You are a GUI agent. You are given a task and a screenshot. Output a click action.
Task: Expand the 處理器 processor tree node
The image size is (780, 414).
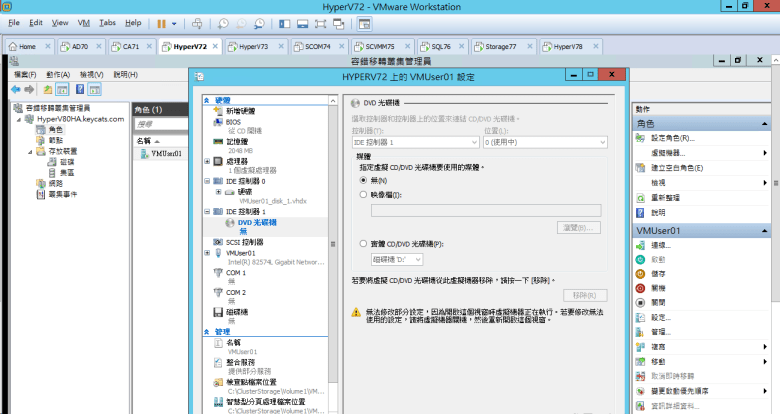[207, 160]
